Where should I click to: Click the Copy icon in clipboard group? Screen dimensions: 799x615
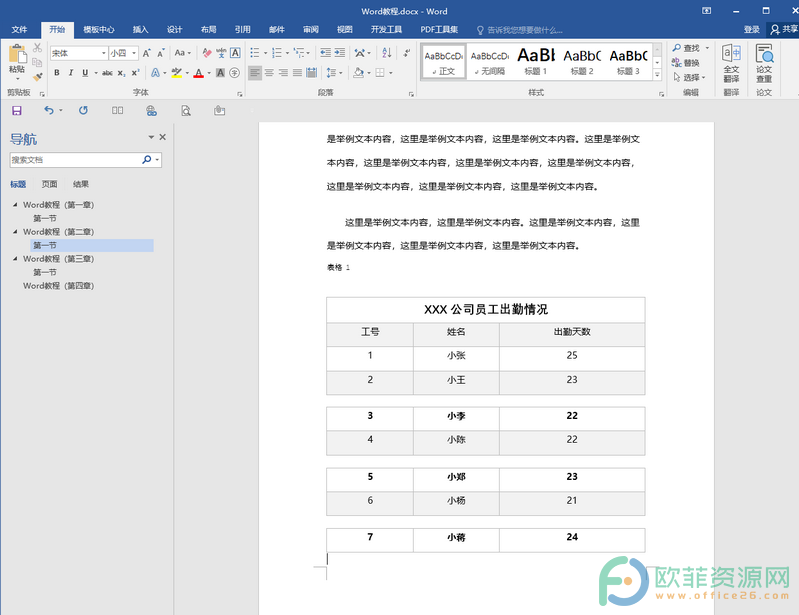[37, 62]
